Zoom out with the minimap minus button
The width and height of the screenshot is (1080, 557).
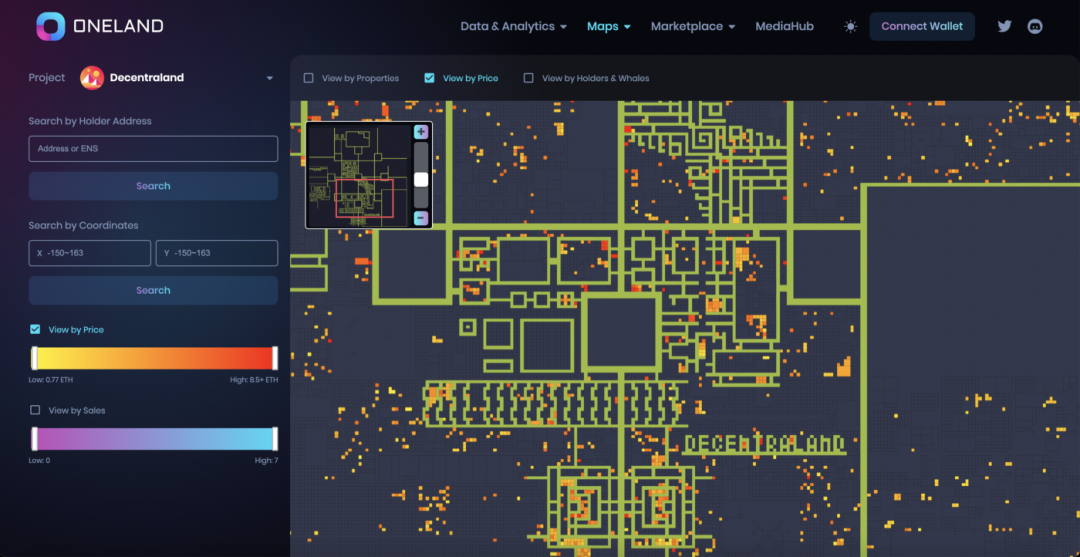421,218
